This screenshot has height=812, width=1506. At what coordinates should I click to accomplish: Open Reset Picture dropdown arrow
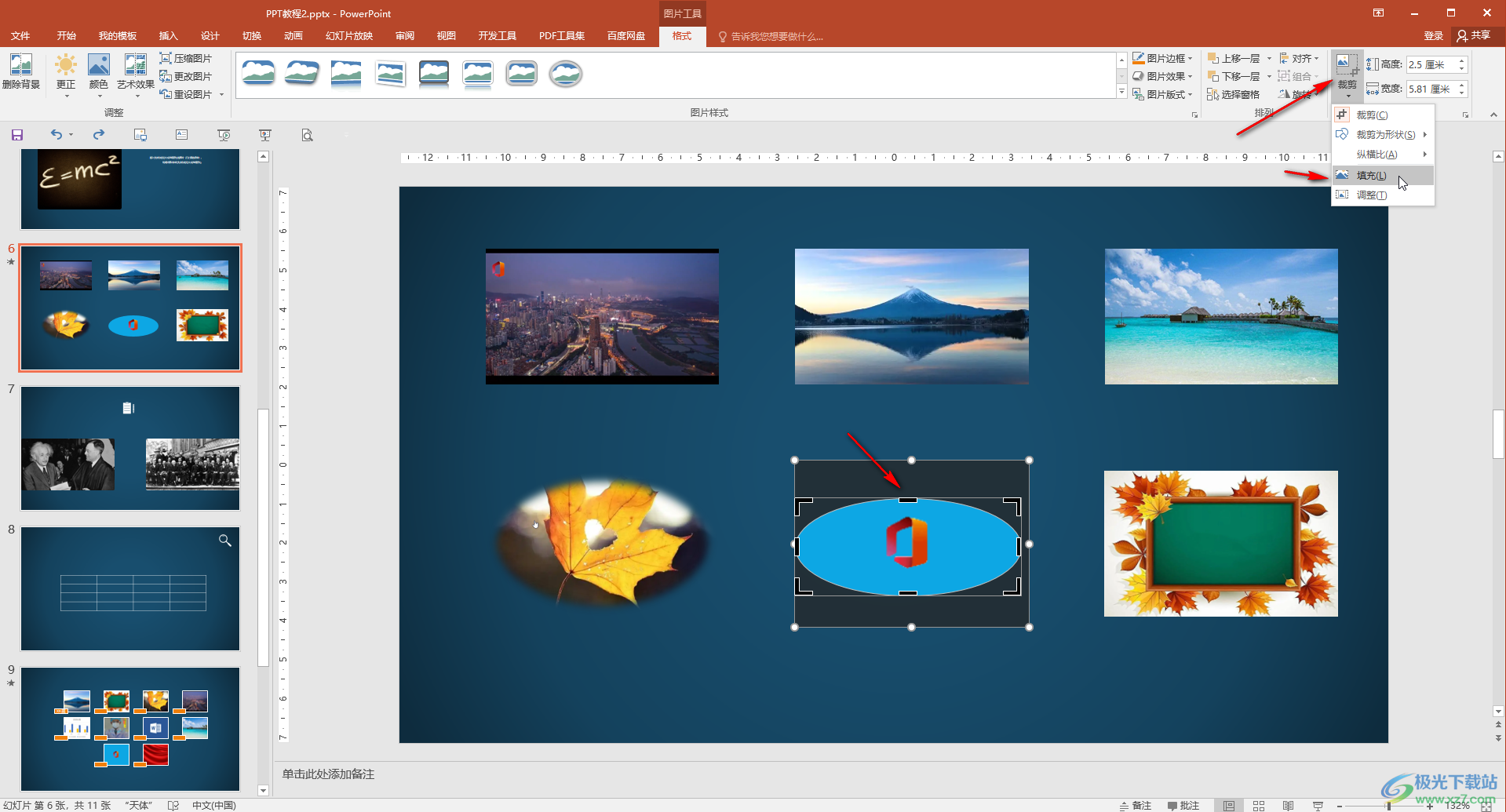click(x=221, y=94)
